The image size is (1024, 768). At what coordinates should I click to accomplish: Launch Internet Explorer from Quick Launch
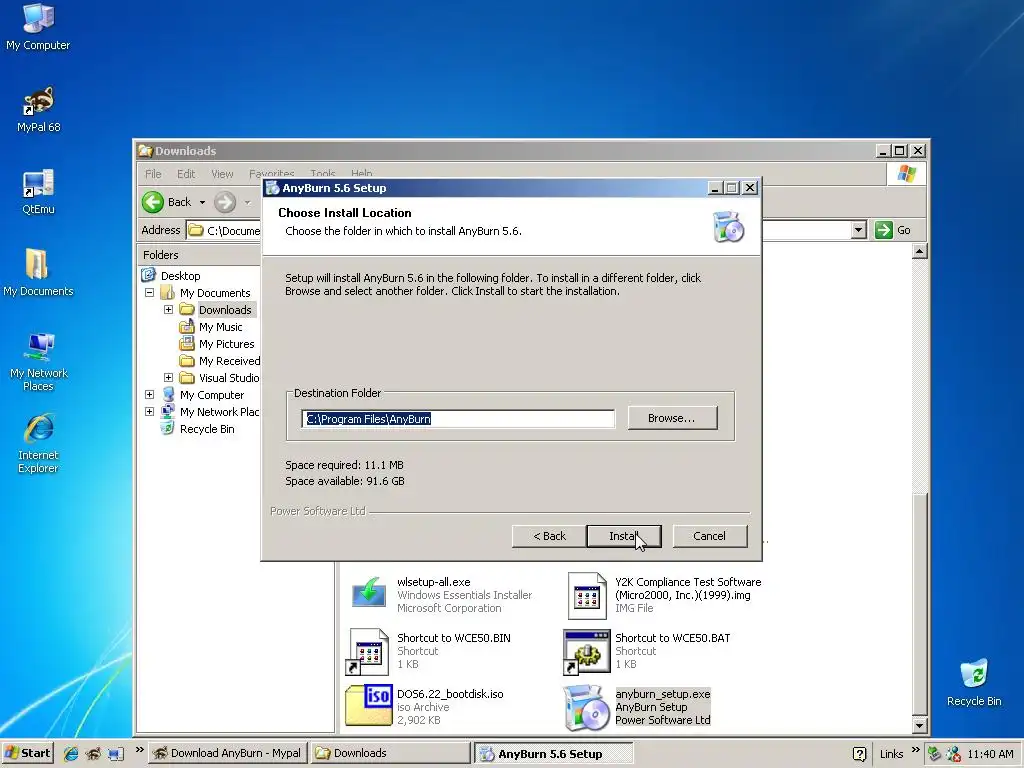click(x=71, y=754)
